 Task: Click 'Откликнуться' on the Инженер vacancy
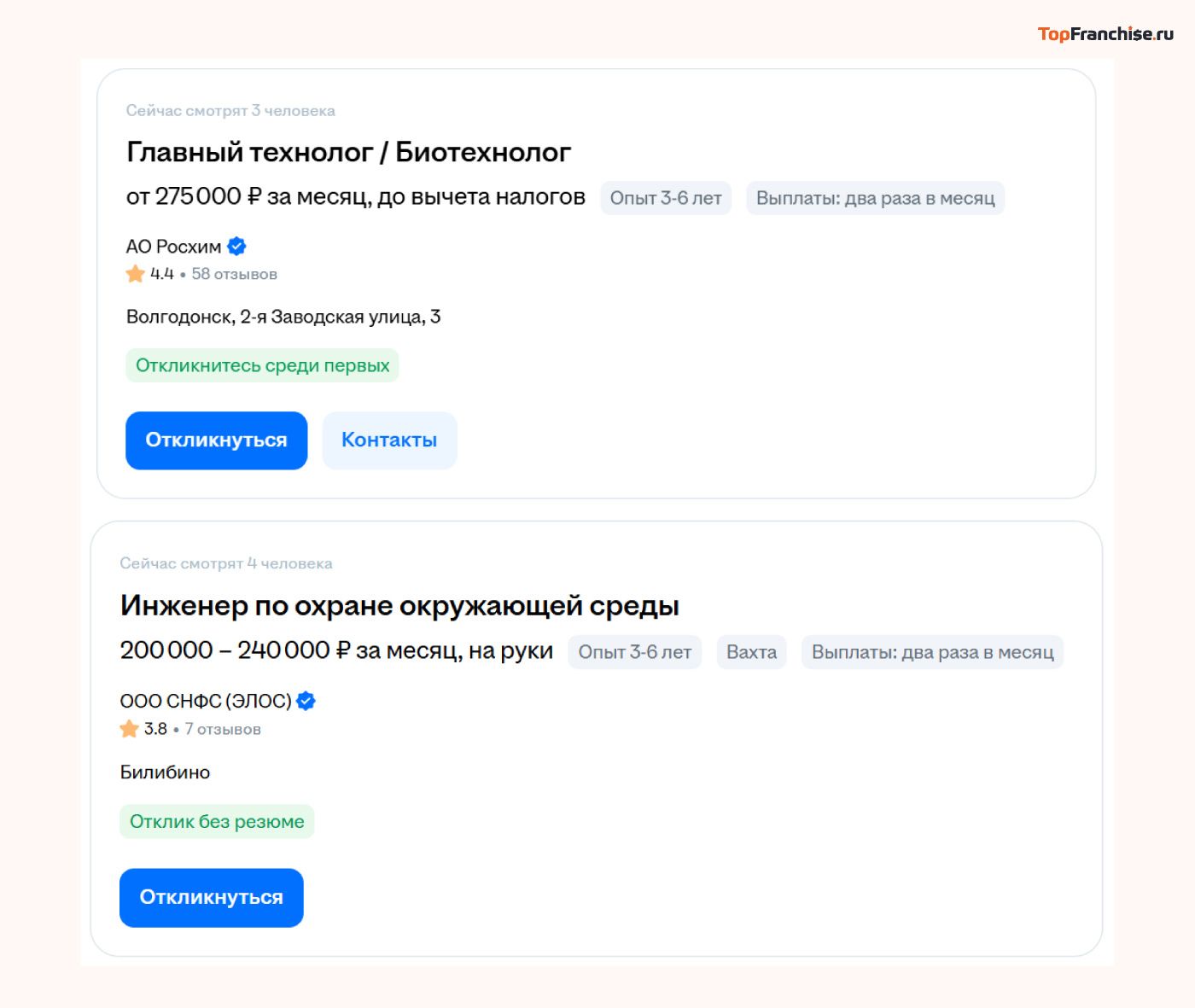click(x=211, y=897)
